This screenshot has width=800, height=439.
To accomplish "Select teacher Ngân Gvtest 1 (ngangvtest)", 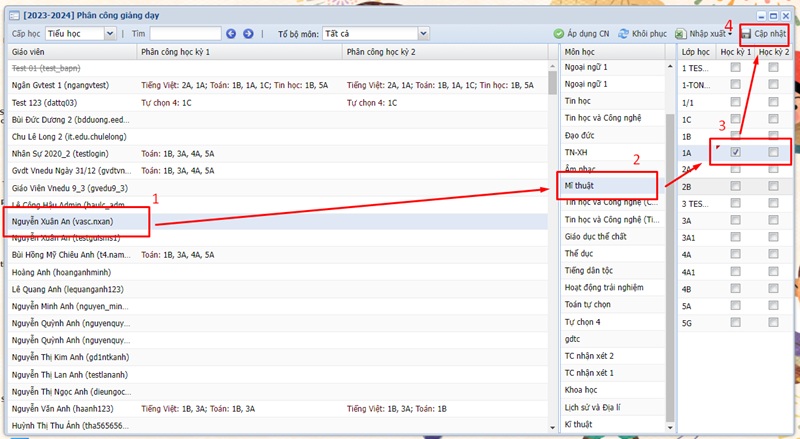I will tap(60, 85).
